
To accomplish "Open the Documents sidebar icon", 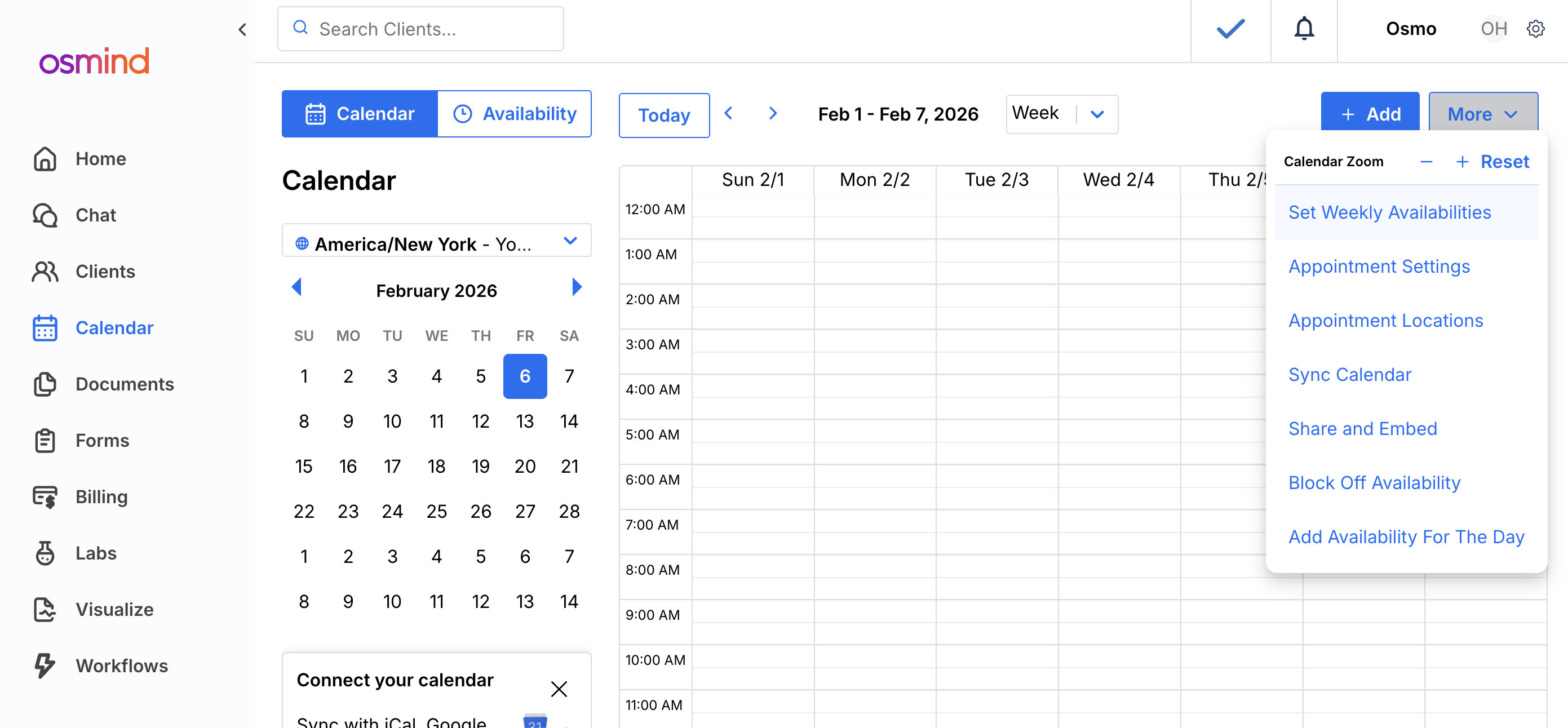I will click(45, 384).
